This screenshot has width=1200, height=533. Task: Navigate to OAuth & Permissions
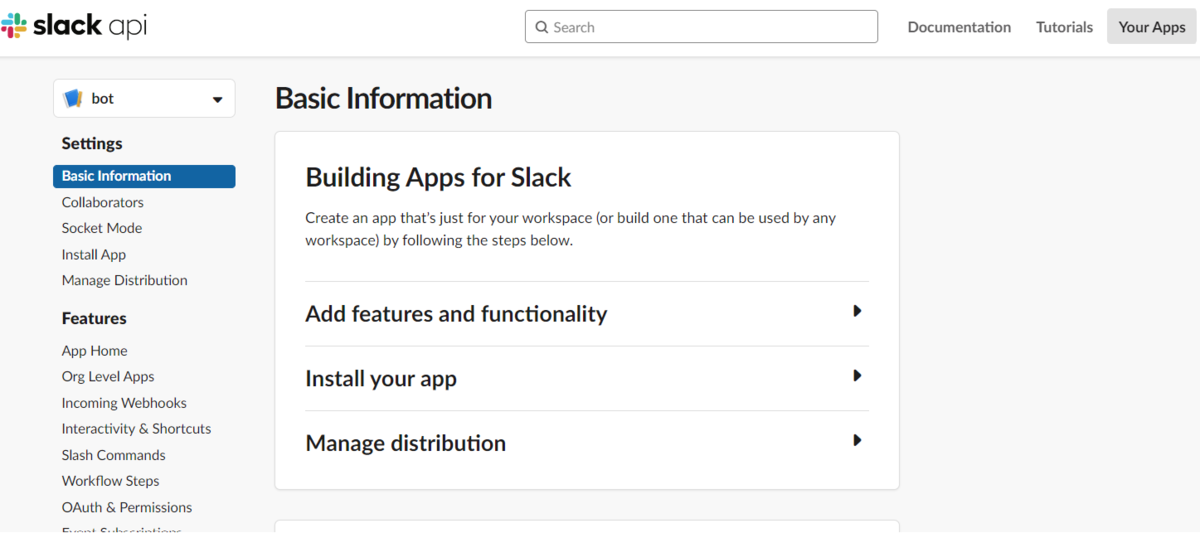[126, 507]
